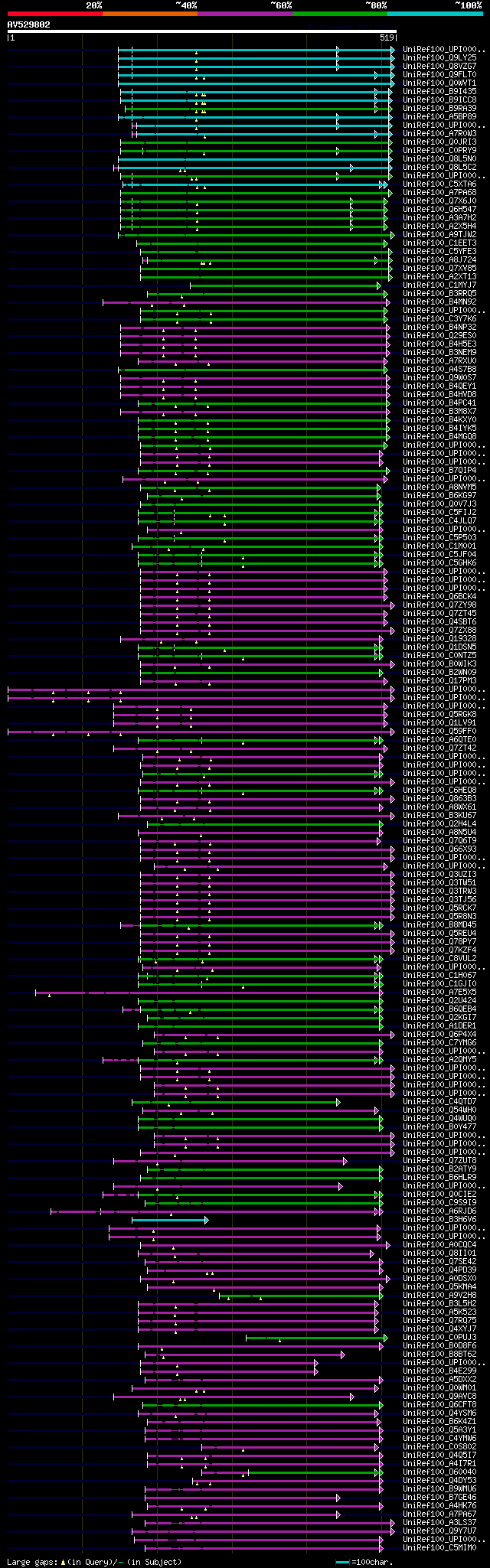Select alignment label UniRef100_A7R0W3
490x1568 pixels.
[x=439, y=133]
